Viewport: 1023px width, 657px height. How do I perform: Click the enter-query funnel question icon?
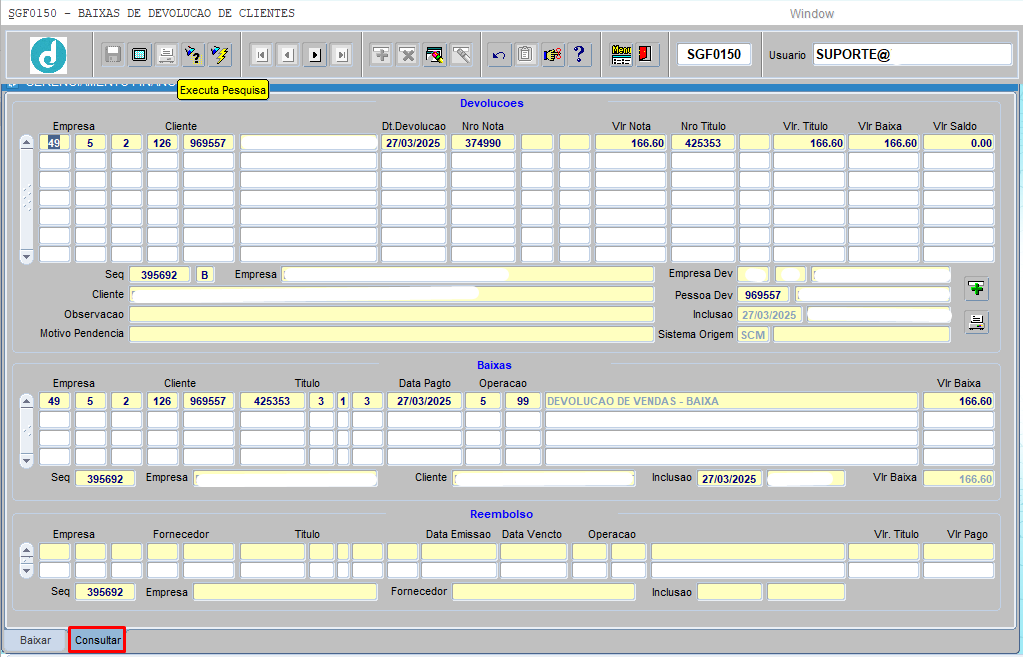click(x=193, y=55)
